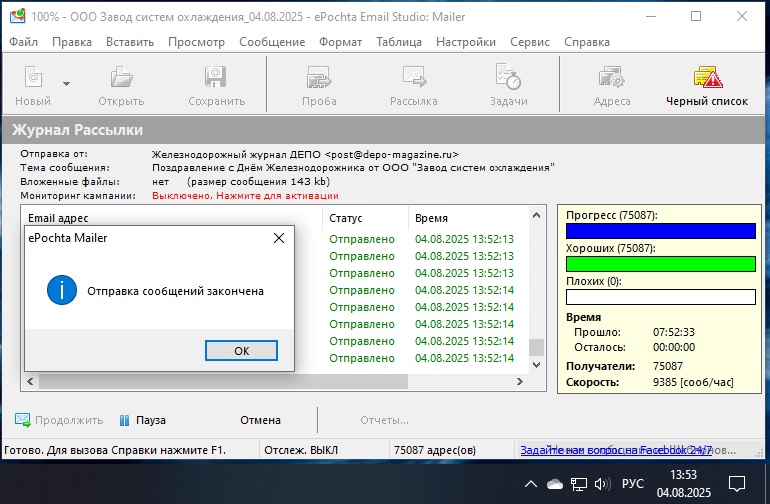Click status bar entry 75087 адрес(ов)
The height and width of the screenshot is (504, 770).
435,450
